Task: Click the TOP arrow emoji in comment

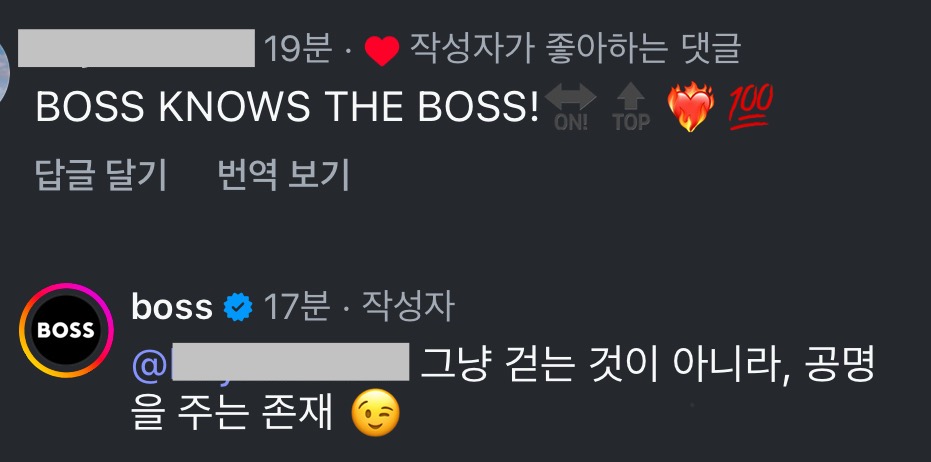Action: [631, 107]
